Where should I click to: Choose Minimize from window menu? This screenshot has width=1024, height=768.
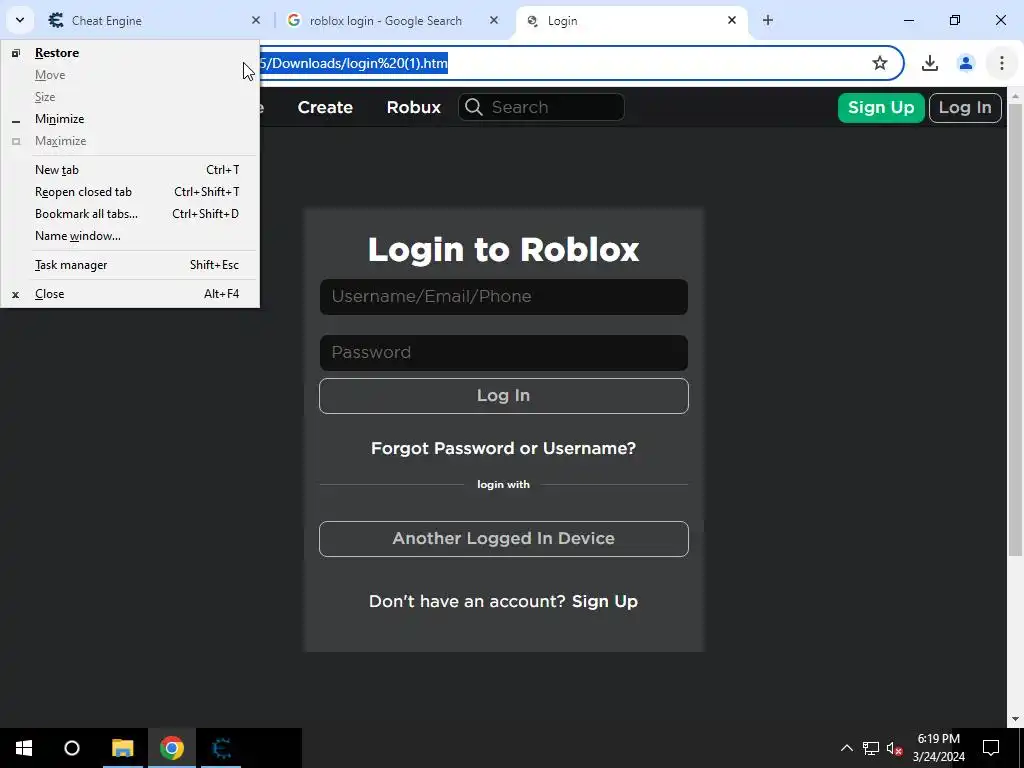click(130, 119)
